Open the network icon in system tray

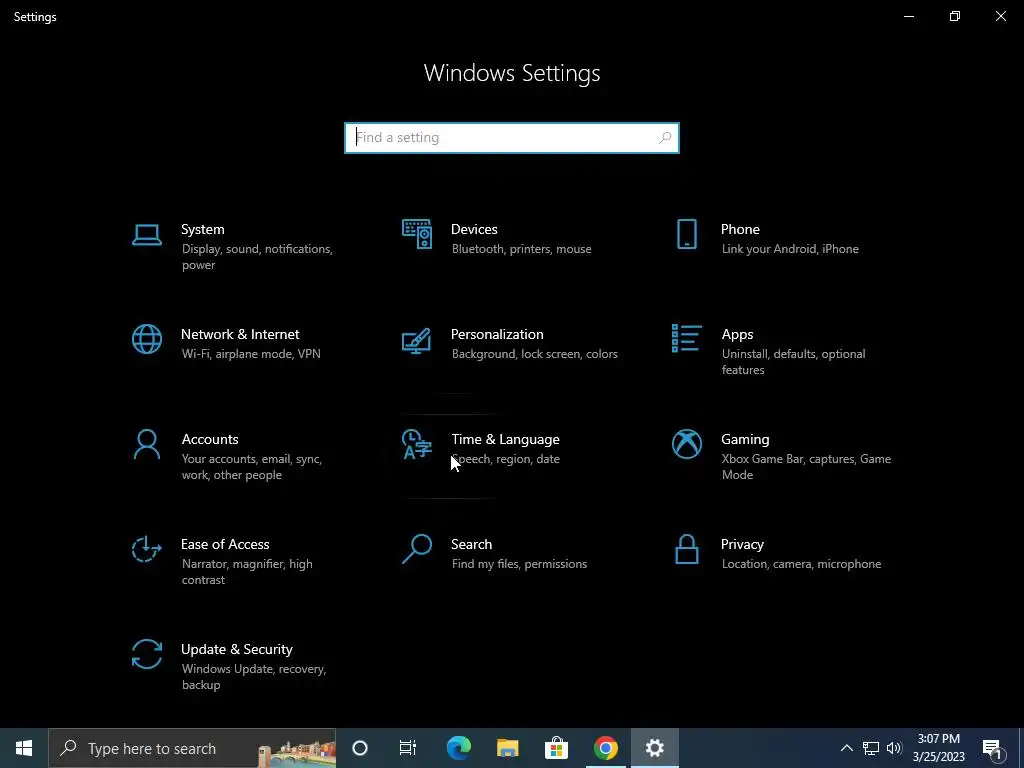point(871,748)
